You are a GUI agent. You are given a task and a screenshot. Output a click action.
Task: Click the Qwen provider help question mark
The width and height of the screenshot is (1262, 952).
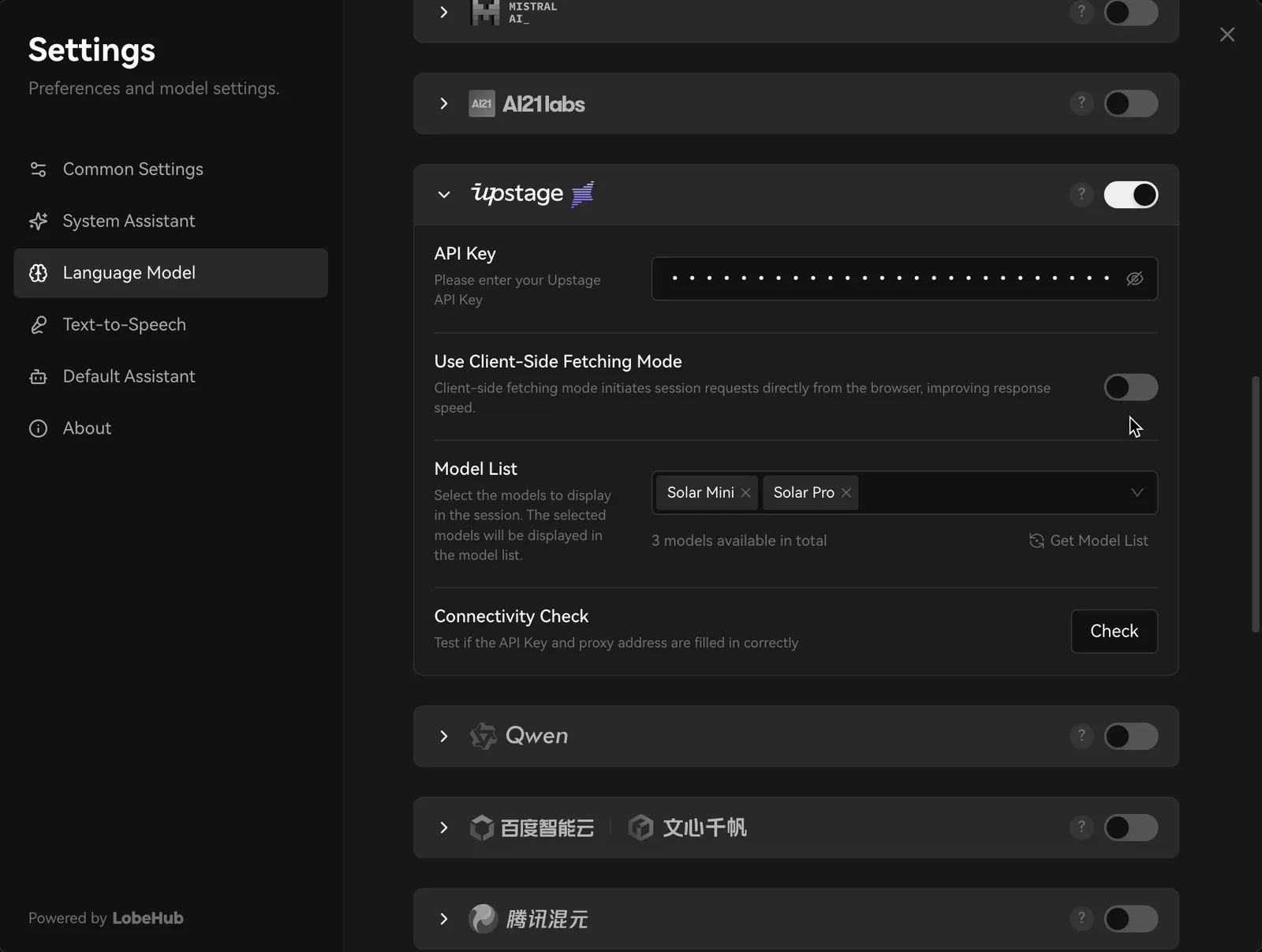click(1081, 736)
